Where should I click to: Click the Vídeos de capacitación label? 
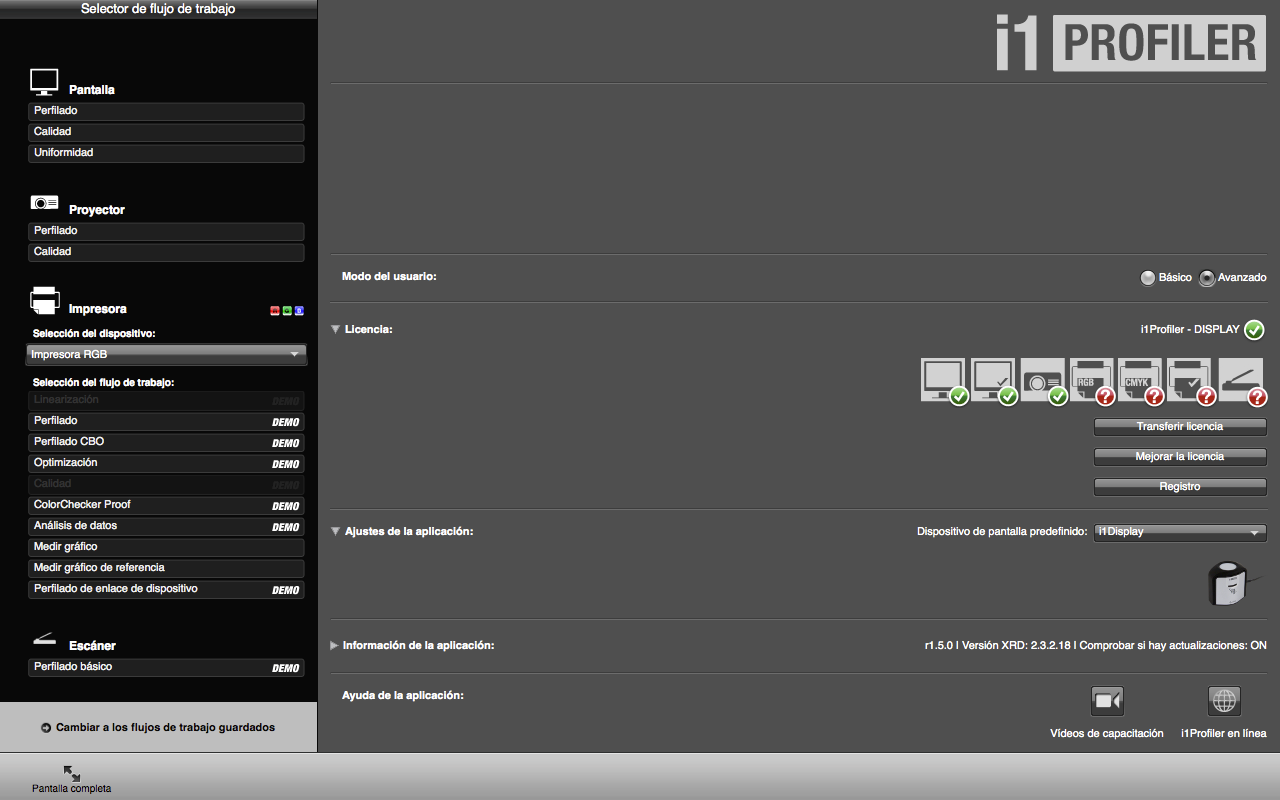tap(1107, 733)
